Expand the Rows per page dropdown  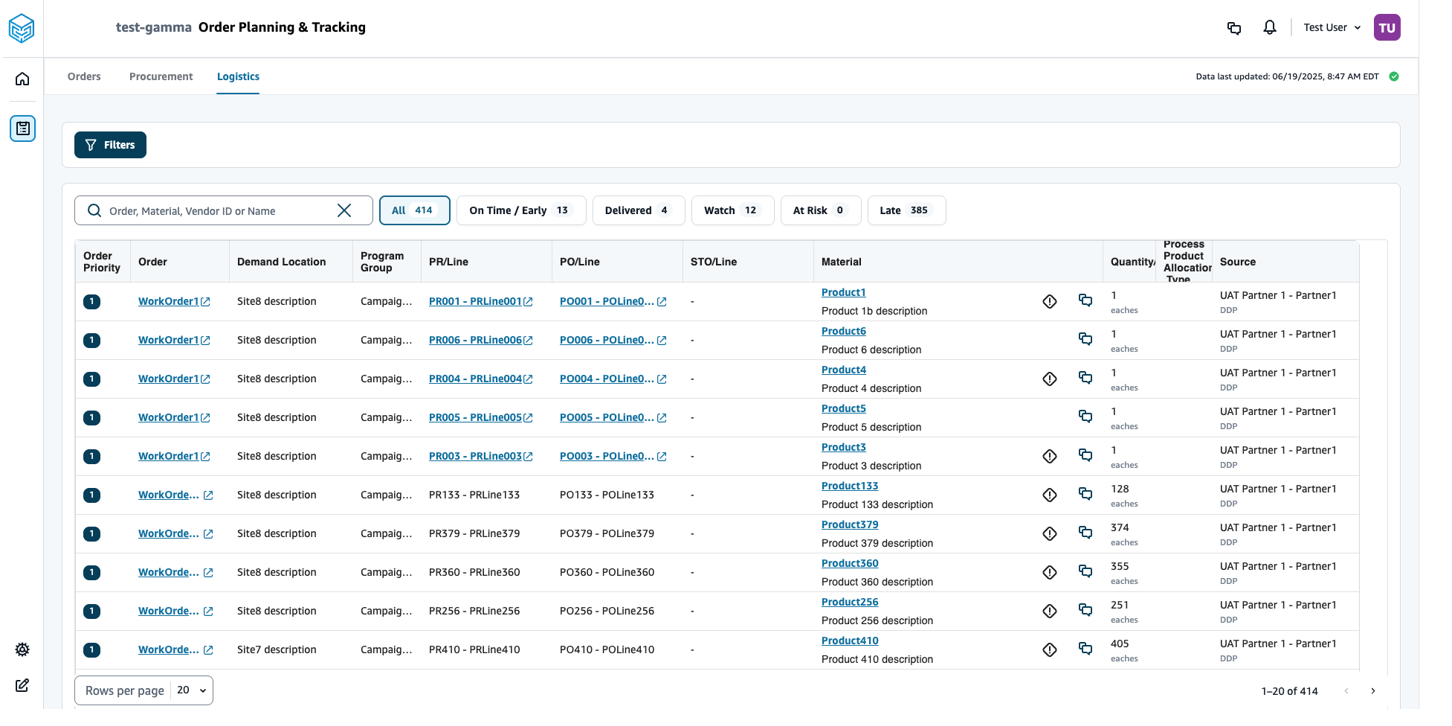coord(190,690)
